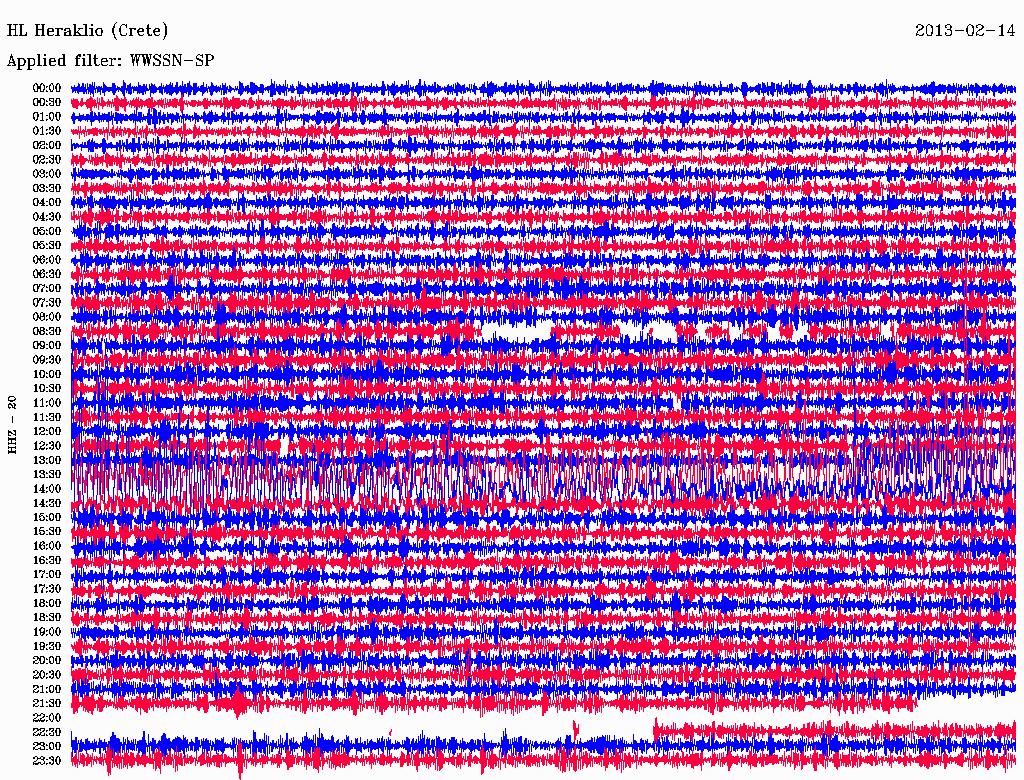Select the 15:00 time row label
1024x780 pixels.
tap(47, 517)
